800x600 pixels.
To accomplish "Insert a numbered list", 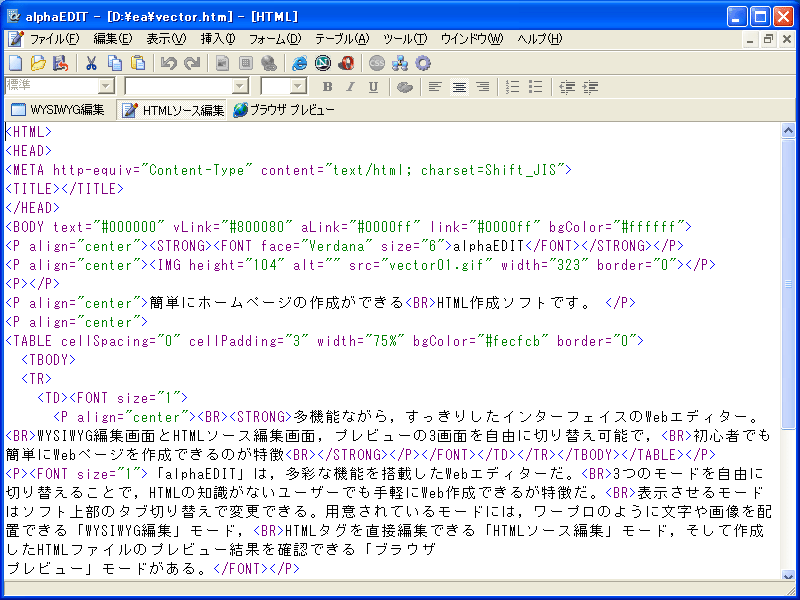I will [513, 87].
